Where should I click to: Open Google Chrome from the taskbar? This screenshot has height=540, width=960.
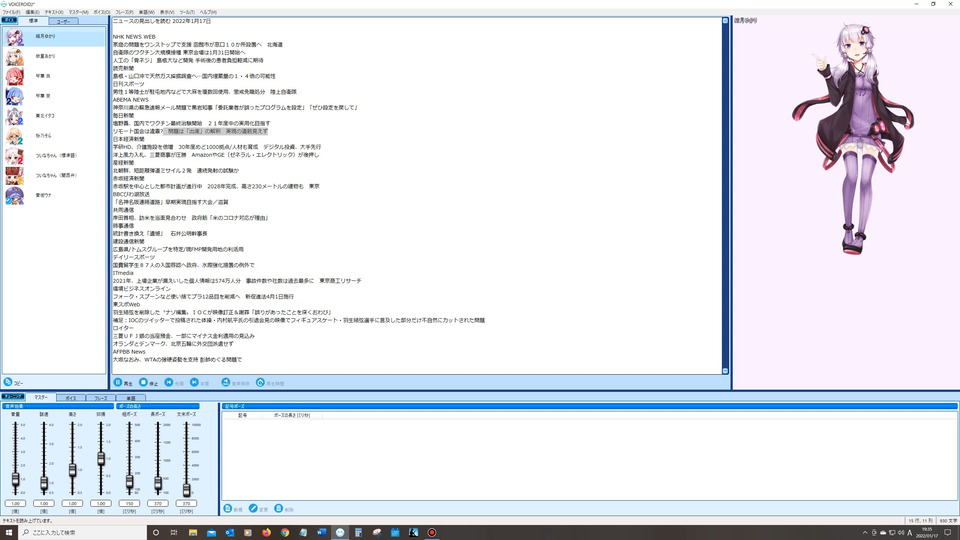(285, 533)
